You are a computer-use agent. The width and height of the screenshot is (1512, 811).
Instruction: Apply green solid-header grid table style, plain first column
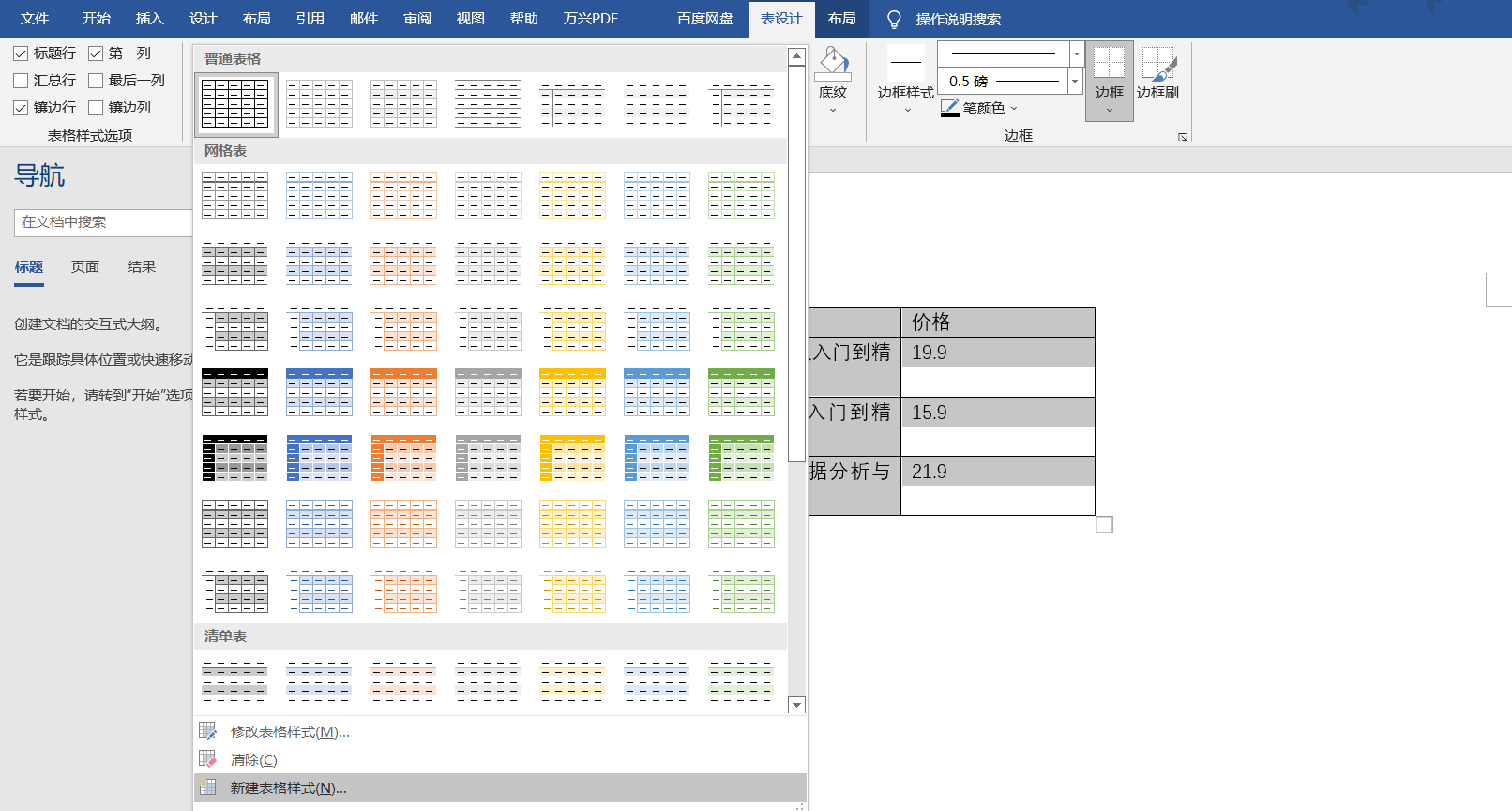[742, 392]
